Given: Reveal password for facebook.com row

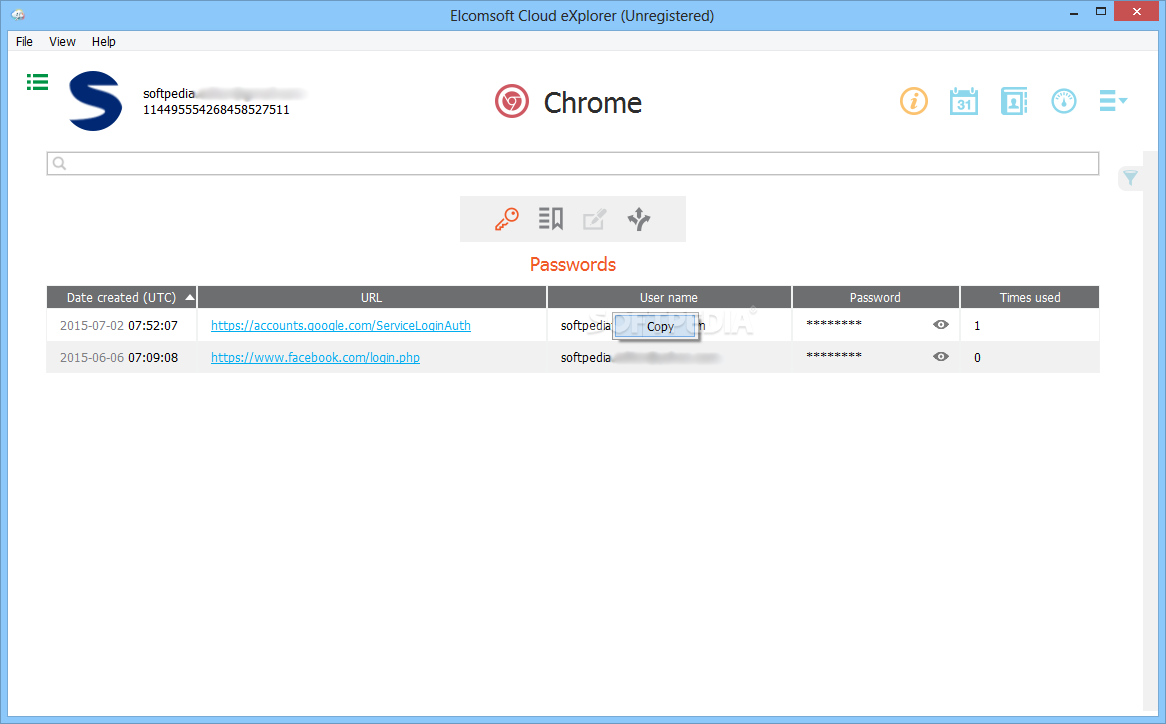Looking at the screenshot, I should point(941,357).
